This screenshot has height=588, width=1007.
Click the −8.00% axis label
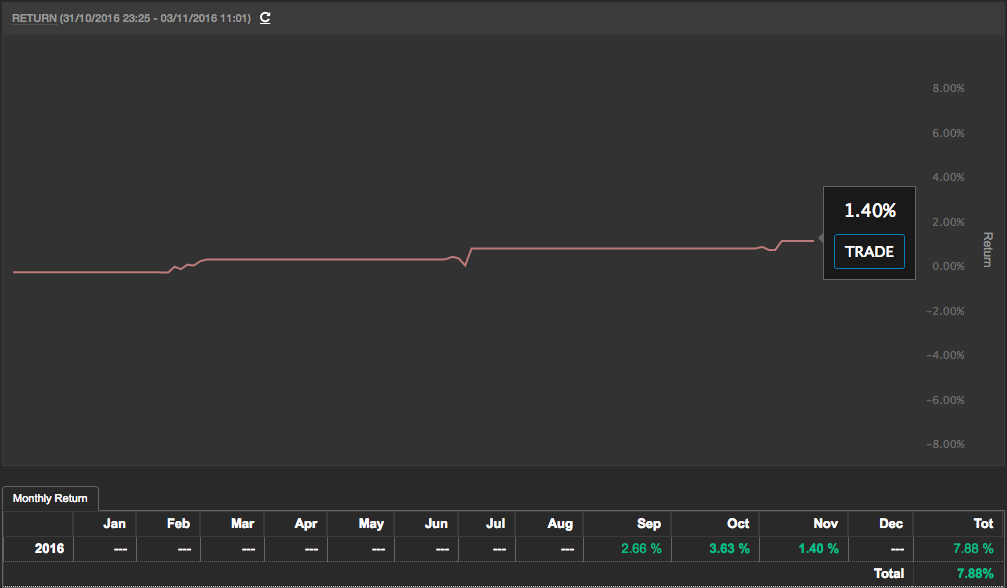(x=947, y=444)
